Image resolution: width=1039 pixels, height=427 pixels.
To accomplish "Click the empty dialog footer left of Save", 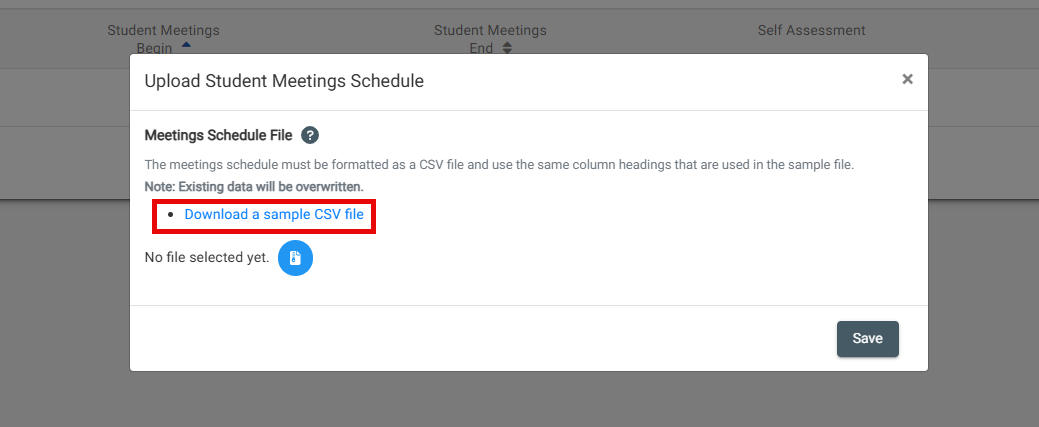I will 482,339.
